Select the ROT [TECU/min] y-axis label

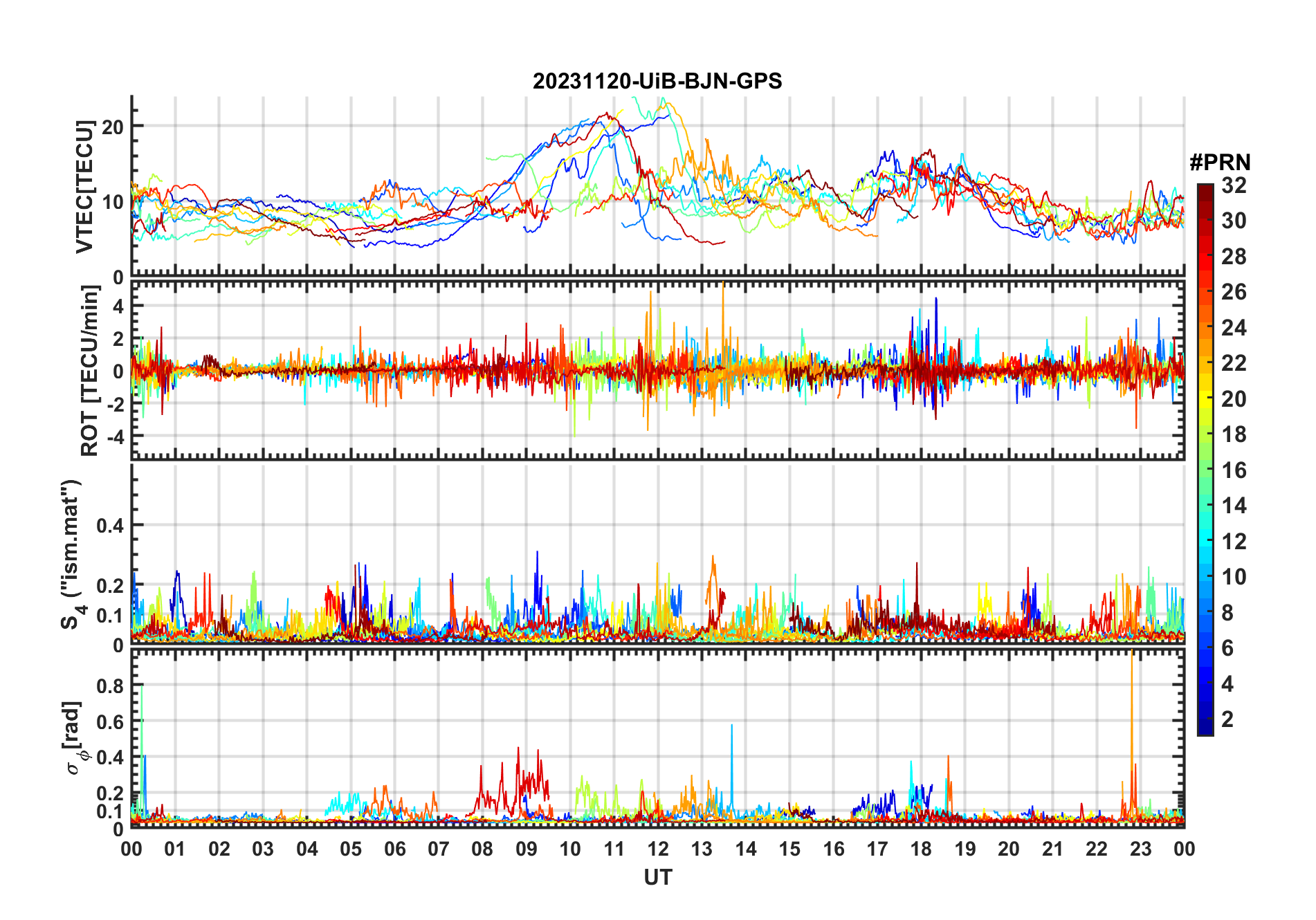pos(90,371)
